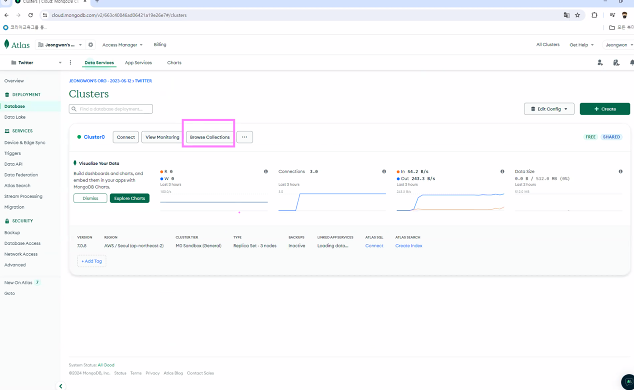634x390 pixels.
Task: Open organization settings gear icon
Action: (x=91, y=45)
